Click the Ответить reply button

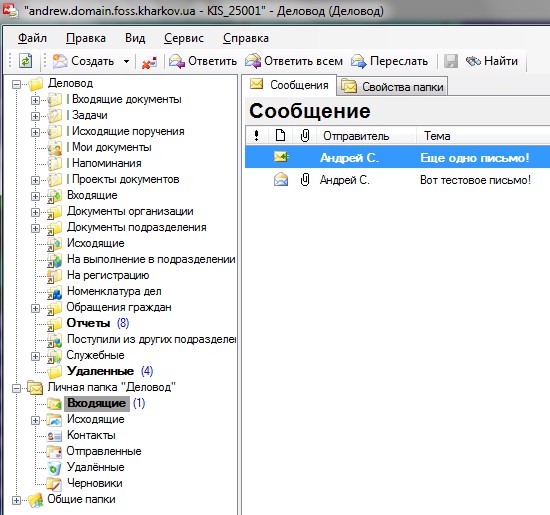203,61
